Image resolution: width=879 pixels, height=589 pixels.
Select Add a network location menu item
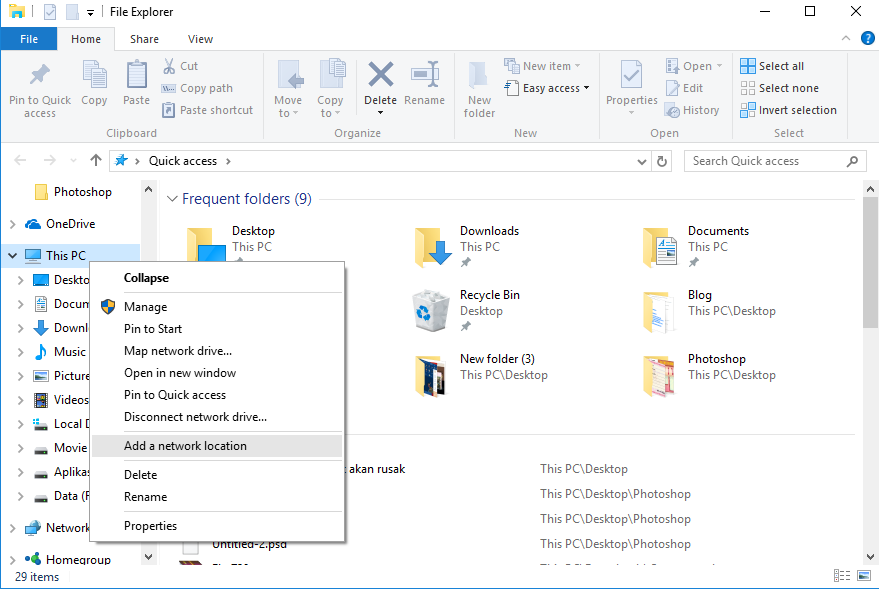tap(217, 446)
